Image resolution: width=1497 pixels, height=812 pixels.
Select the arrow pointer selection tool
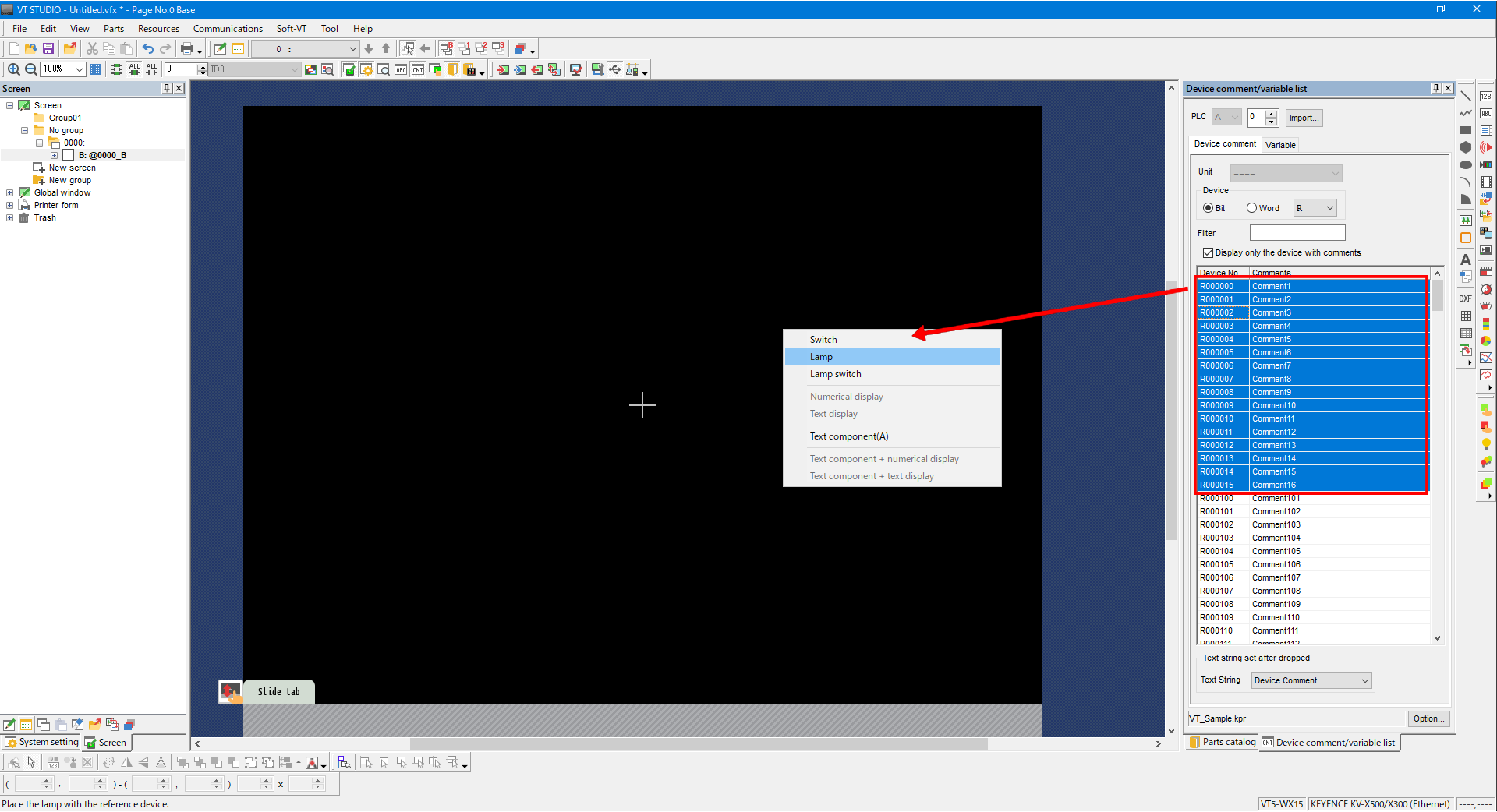31,762
